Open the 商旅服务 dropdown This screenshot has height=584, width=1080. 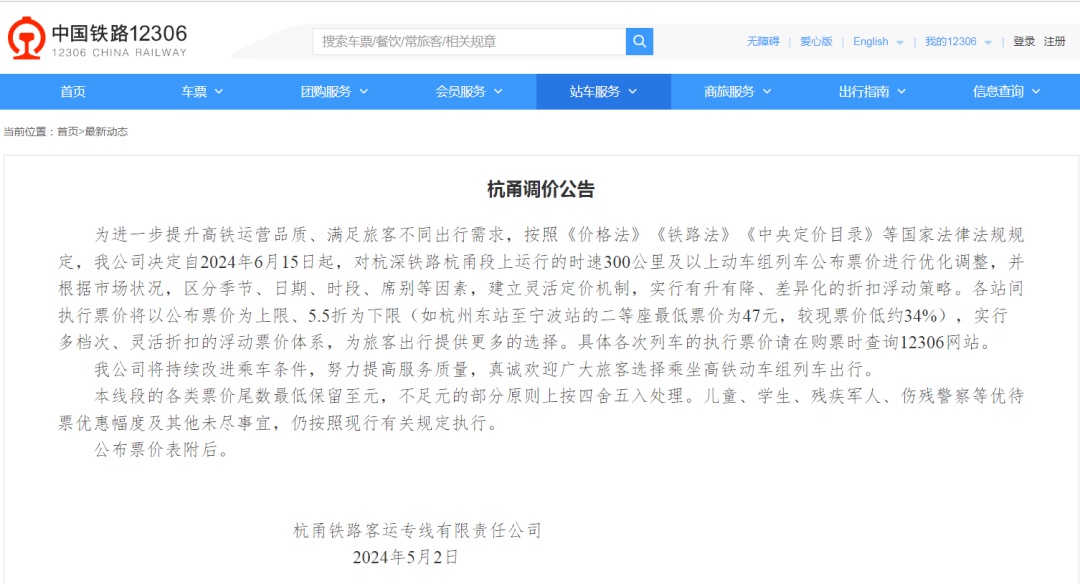pos(737,90)
